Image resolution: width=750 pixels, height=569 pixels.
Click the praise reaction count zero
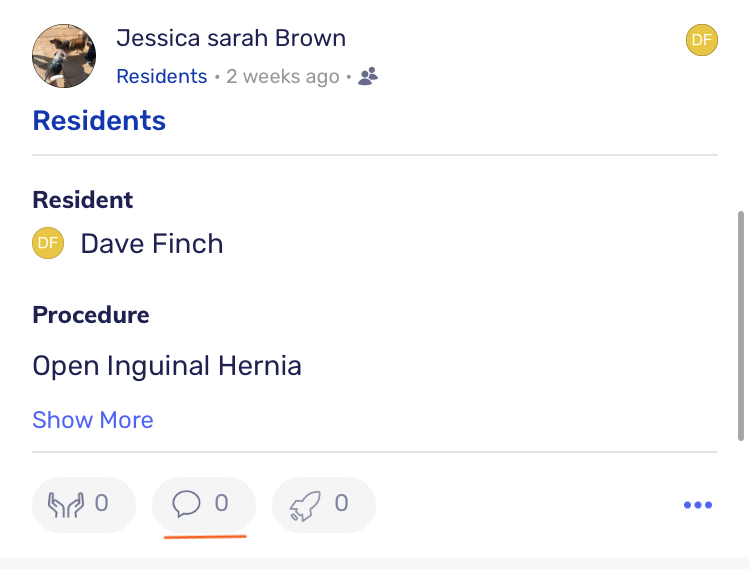point(101,503)
